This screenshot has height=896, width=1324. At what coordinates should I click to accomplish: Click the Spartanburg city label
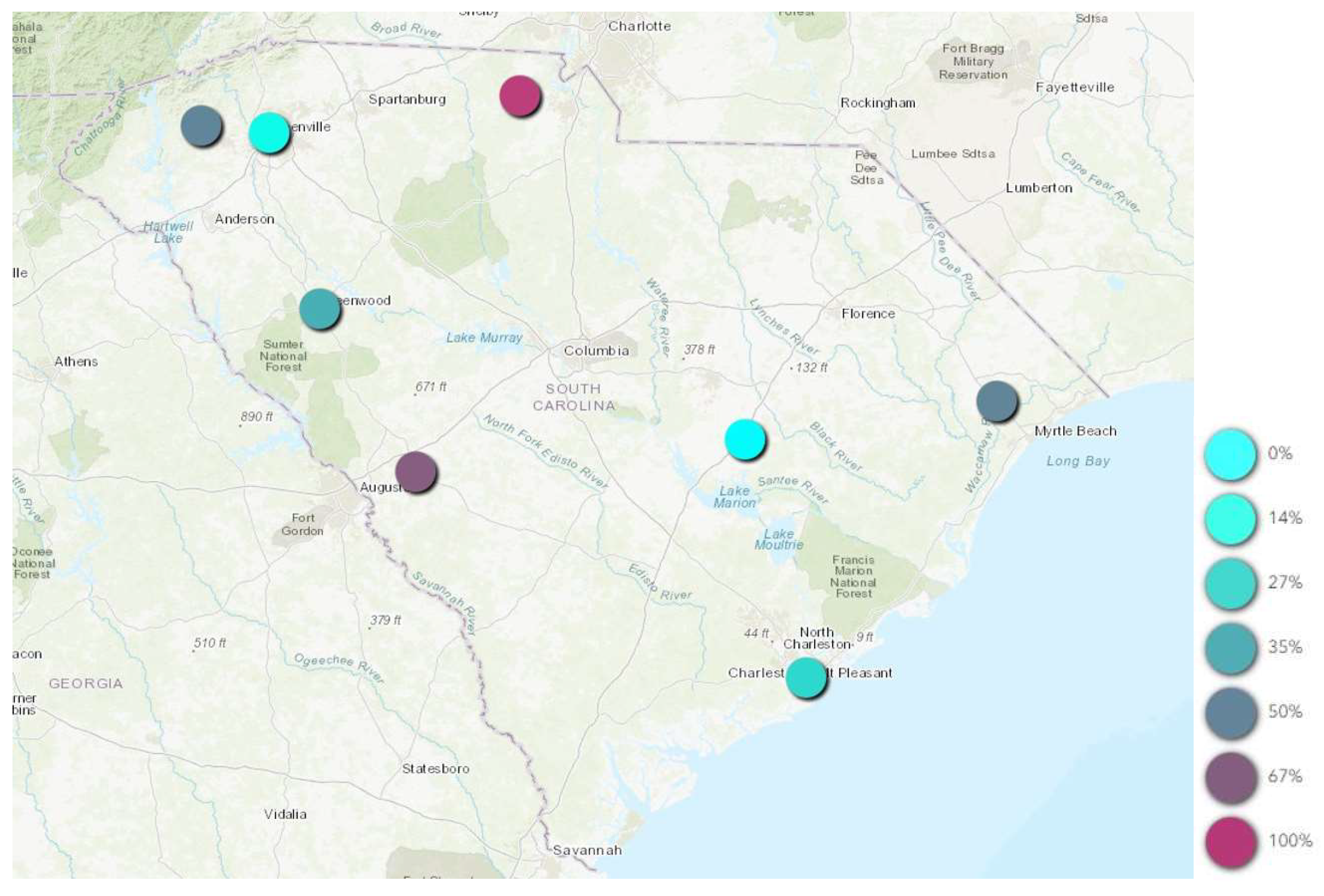point(407,99)
